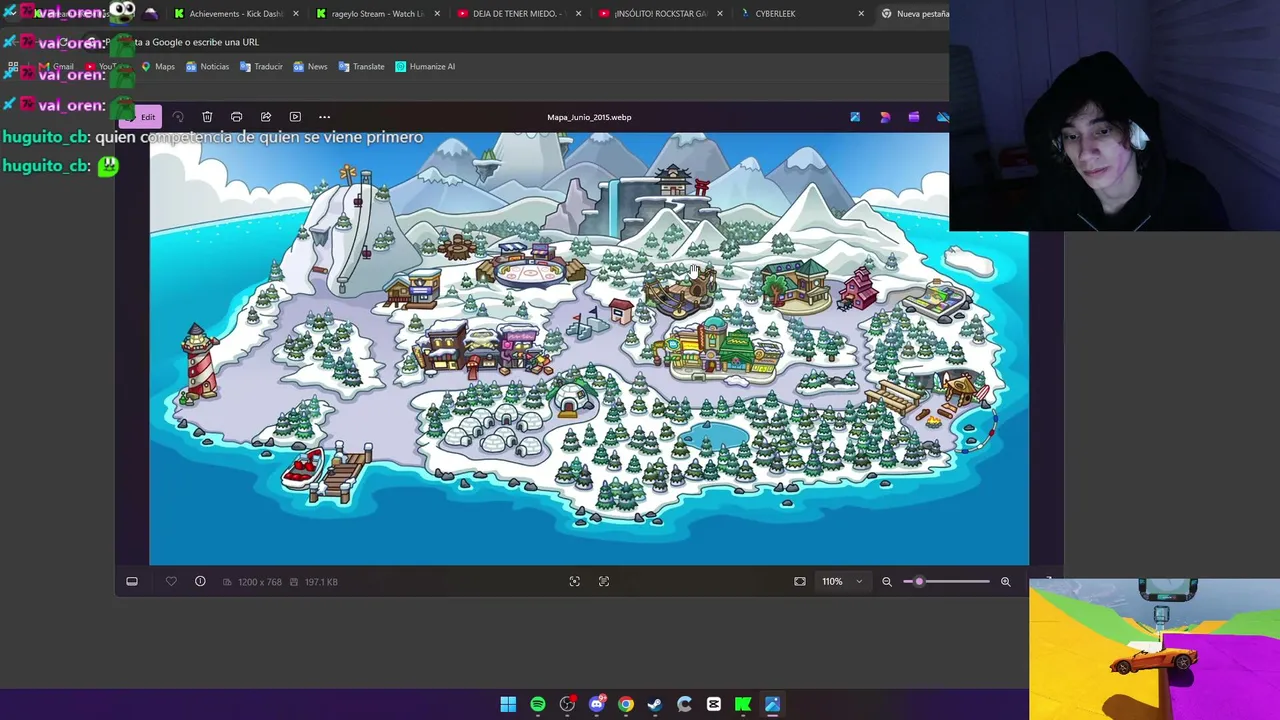
Task: Open CapCut from the taskbar
Action: coord(714,705)
